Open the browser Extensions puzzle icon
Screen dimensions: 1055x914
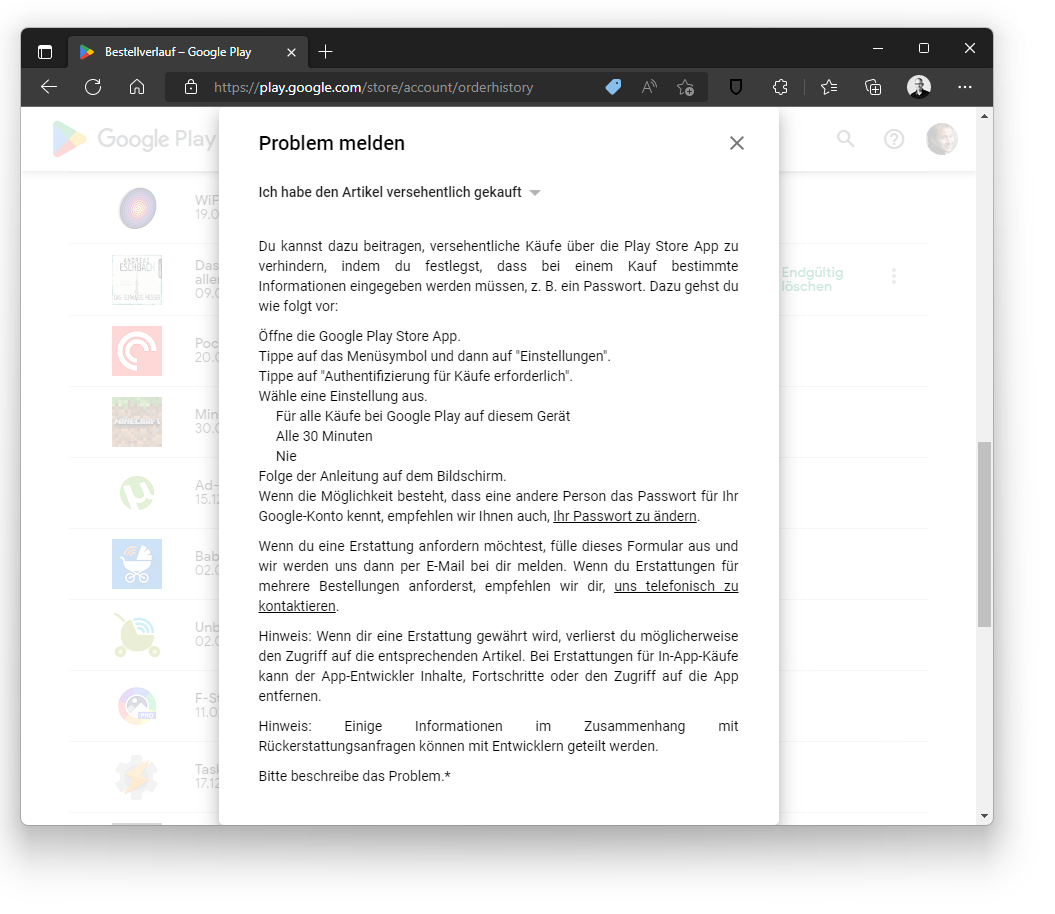click(780, 88)
